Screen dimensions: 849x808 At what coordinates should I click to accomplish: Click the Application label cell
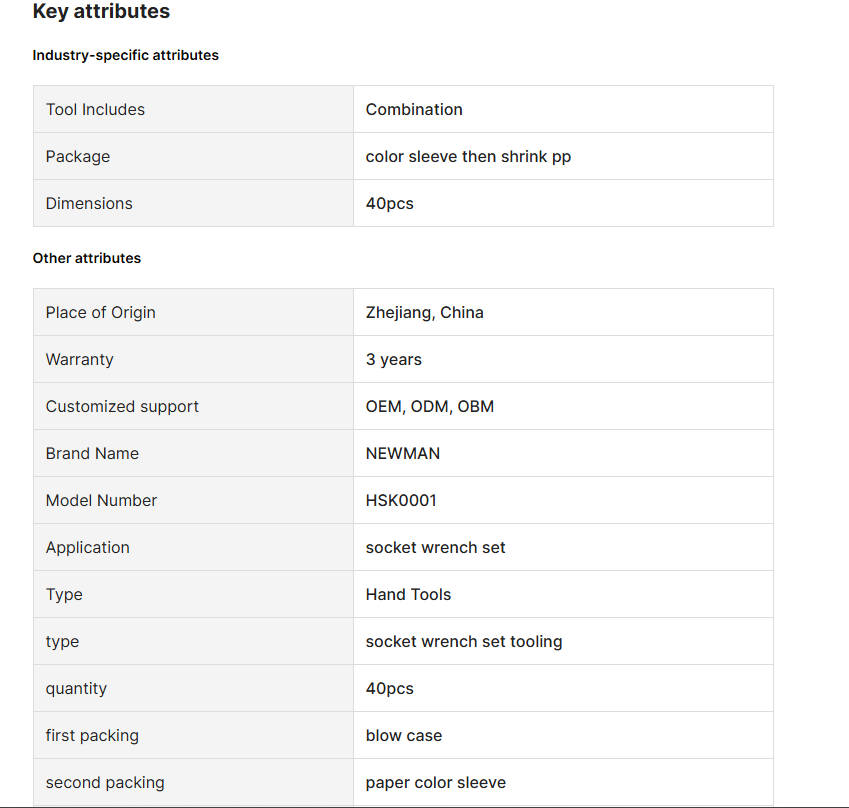(x=87, y=548)
